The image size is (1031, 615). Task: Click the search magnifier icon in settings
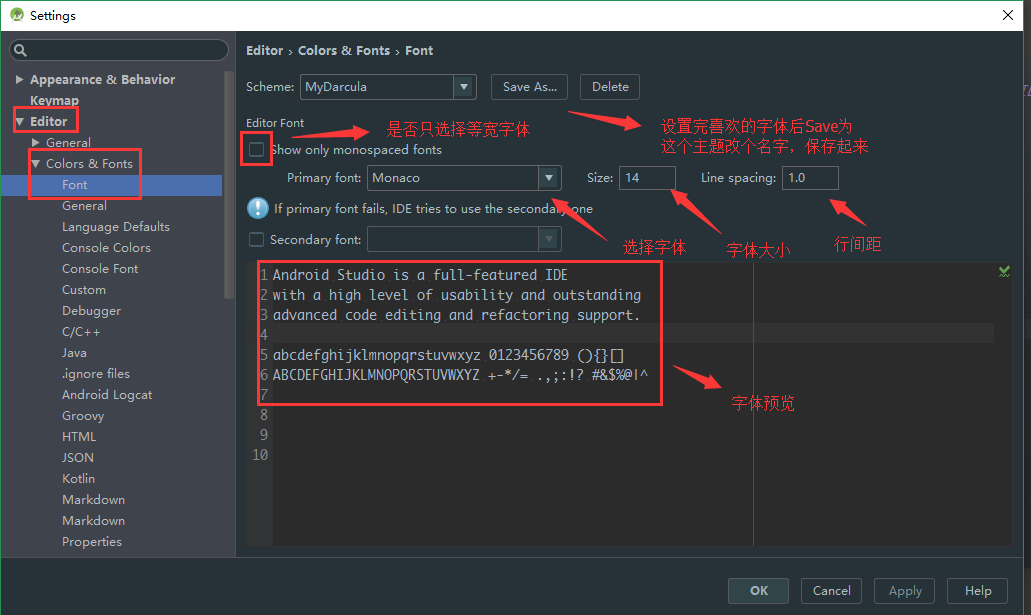pos(20,50)
